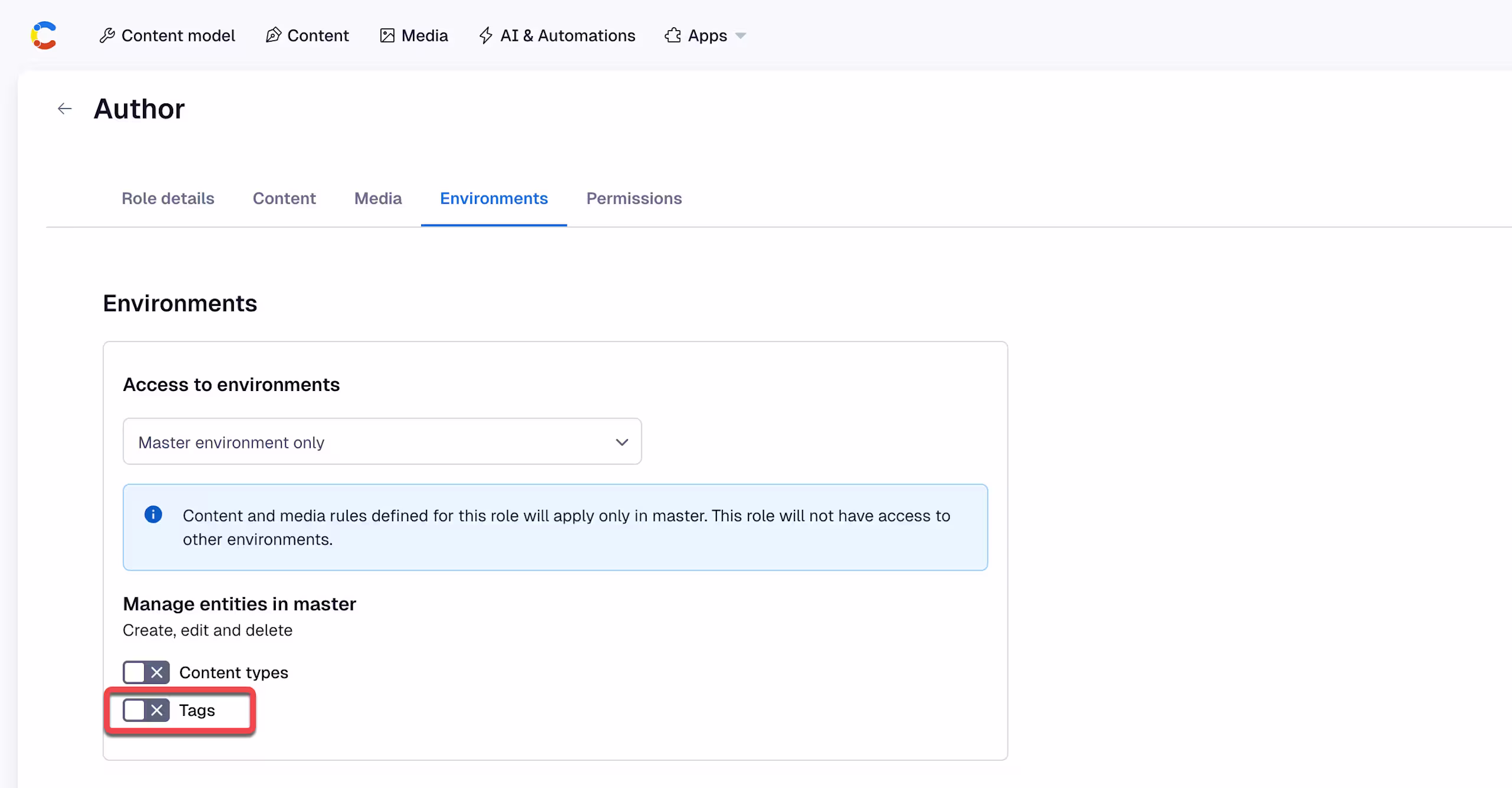Open the Content model menu

(x=167, y=35)
